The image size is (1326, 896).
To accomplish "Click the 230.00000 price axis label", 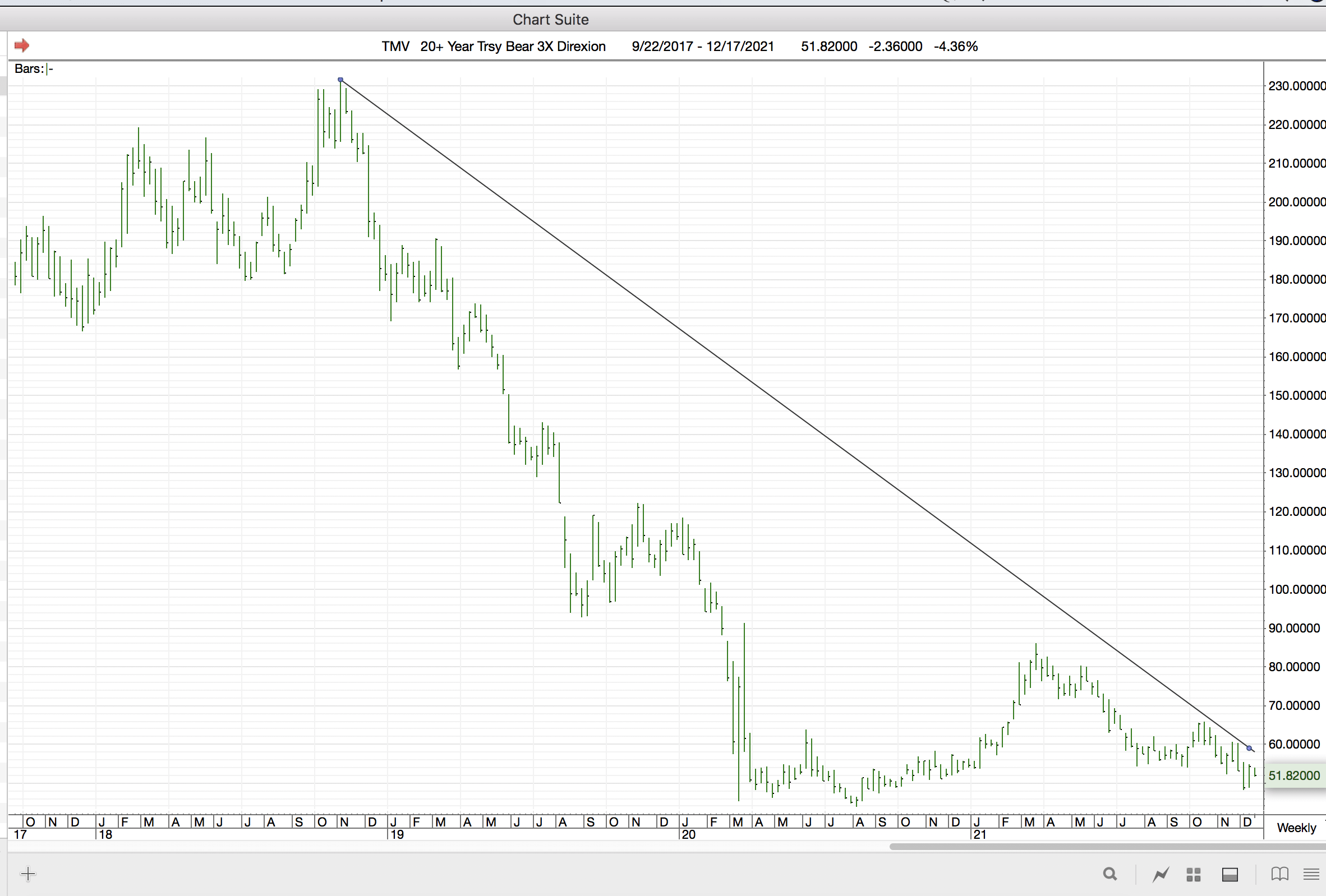I will click(x=1297, y=86).
